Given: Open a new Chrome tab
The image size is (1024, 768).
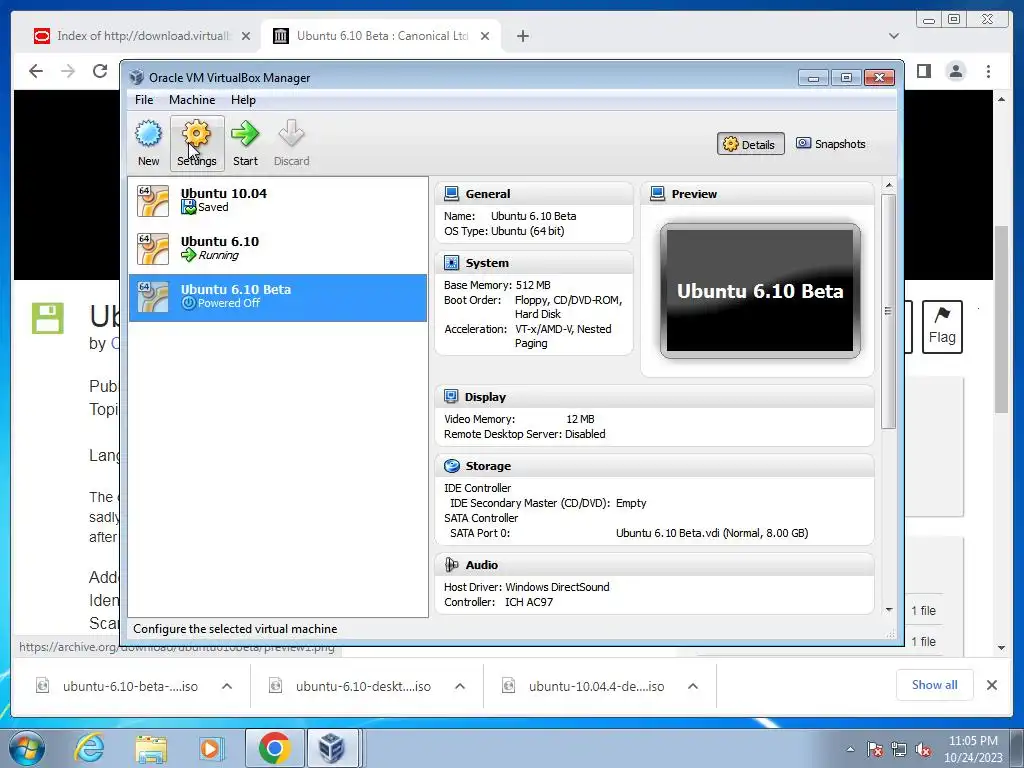Looking at the screenshot, I should click(522, 36).
